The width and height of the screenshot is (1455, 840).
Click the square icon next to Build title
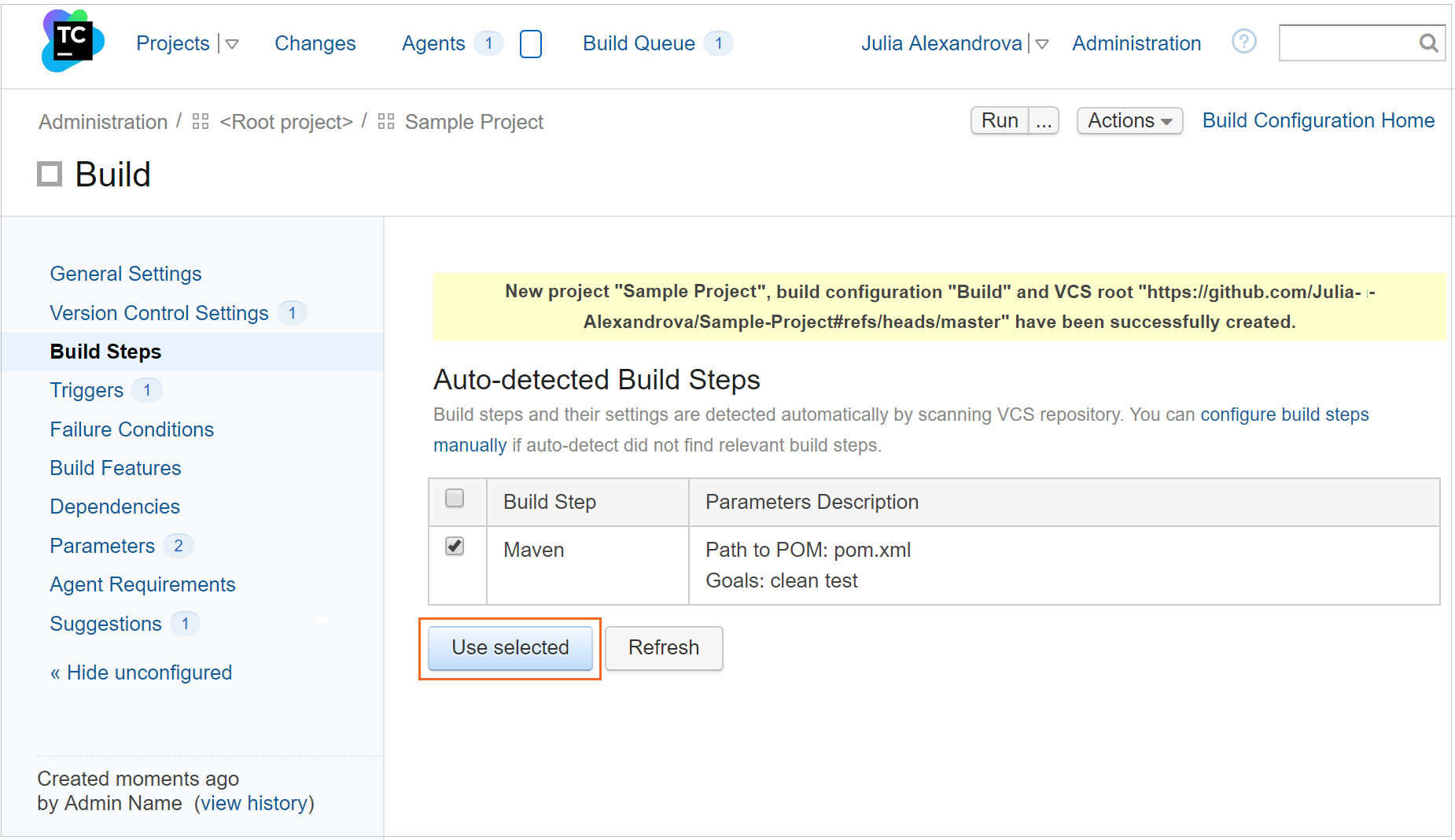(48, 174)
